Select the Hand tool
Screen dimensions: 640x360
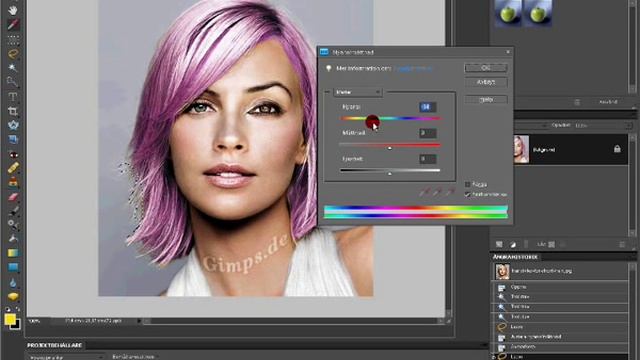coord(13,9)
